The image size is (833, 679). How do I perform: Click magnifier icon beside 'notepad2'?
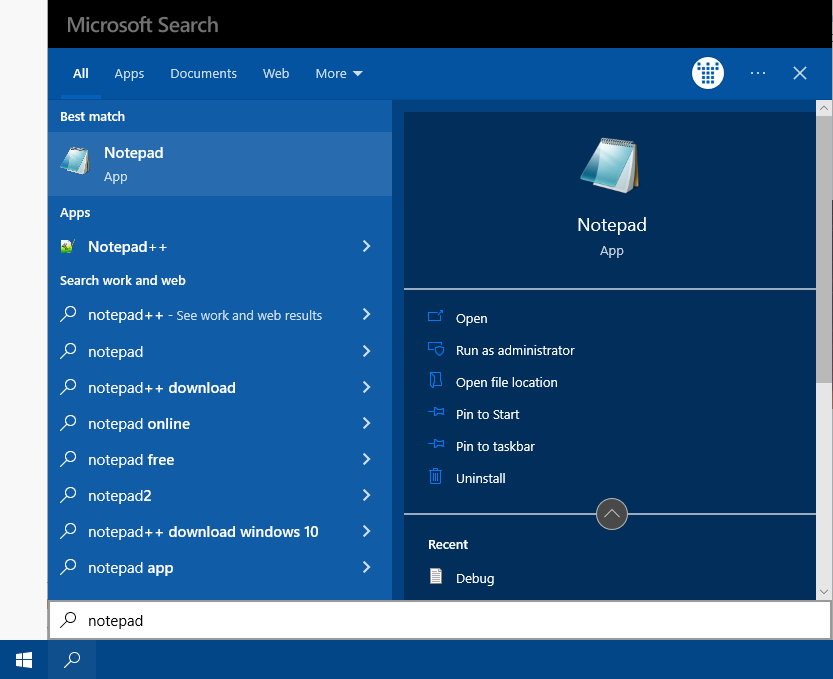[69, 495]
